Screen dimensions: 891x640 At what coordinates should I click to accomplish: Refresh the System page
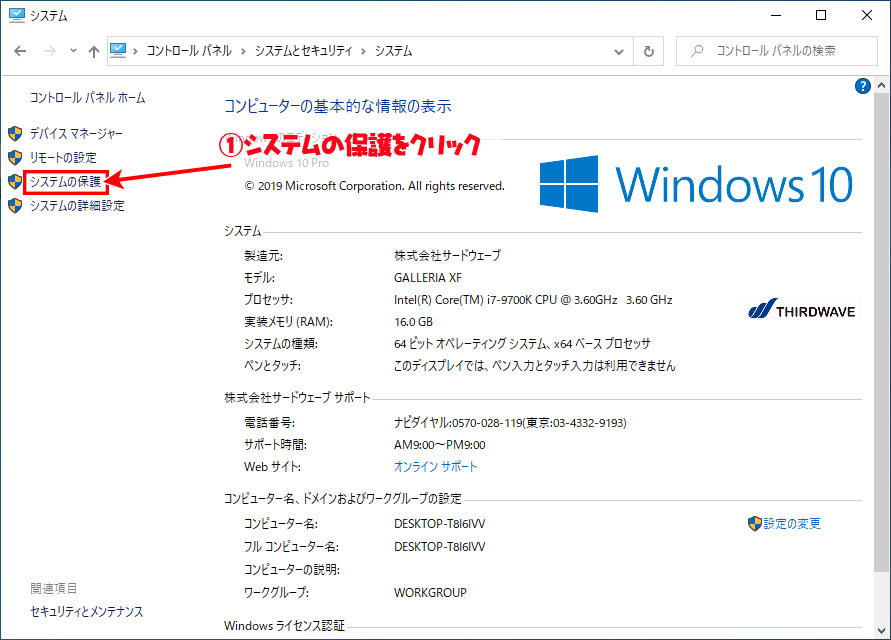coord(648,51)
